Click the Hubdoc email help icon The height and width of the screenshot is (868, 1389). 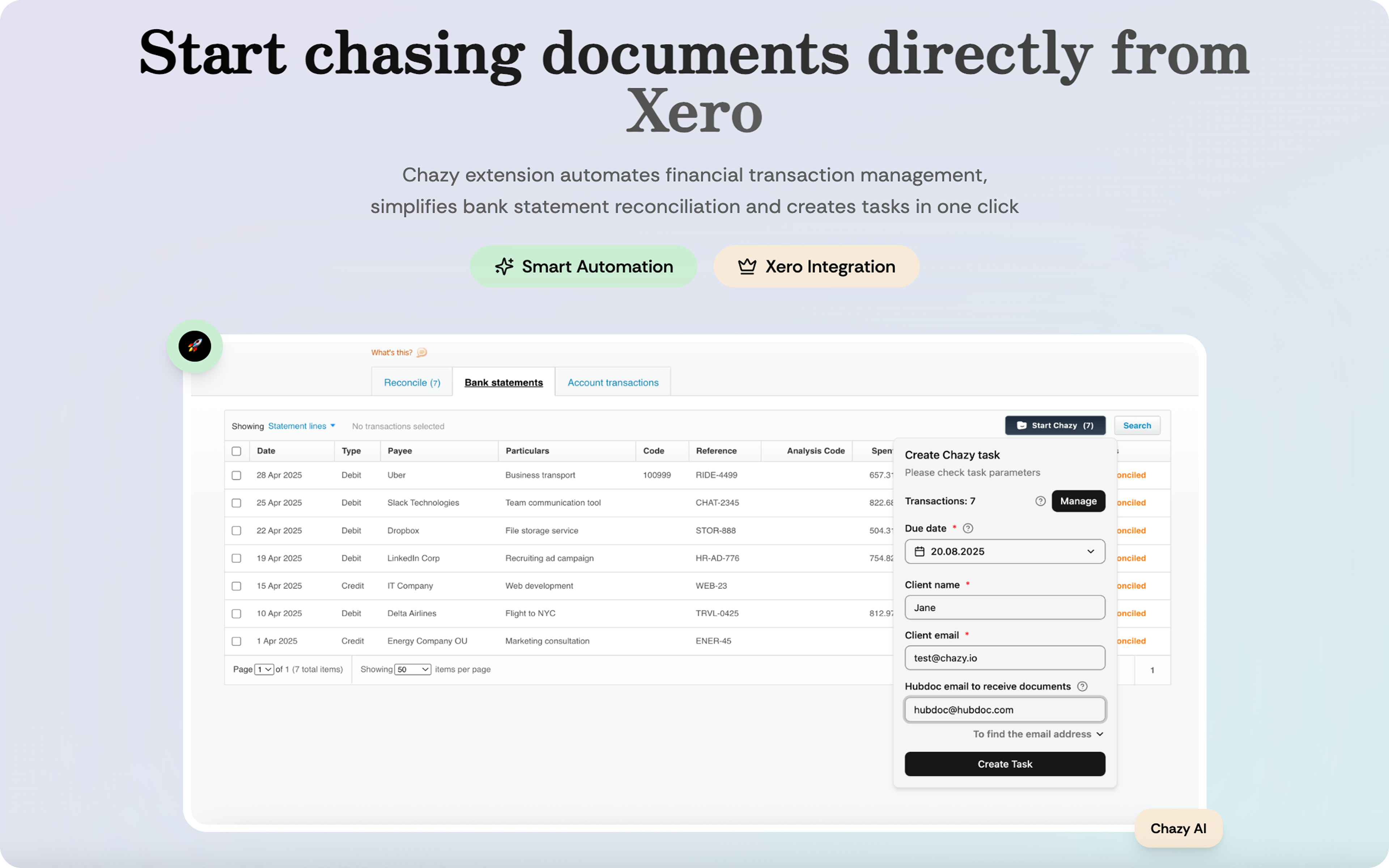(x=1082, y=686)
